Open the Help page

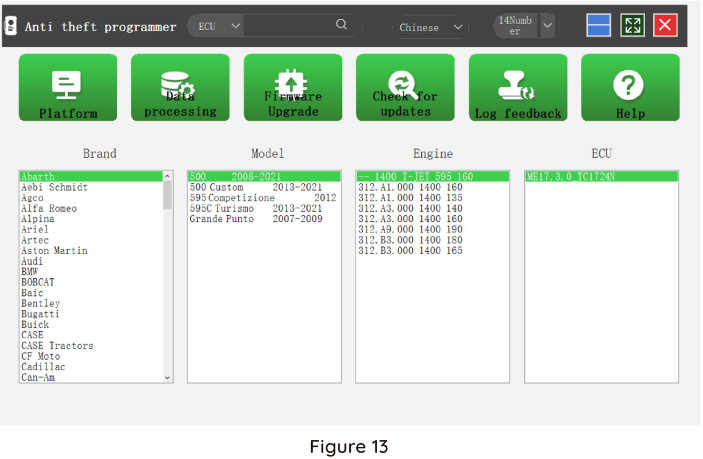point(630,87)
